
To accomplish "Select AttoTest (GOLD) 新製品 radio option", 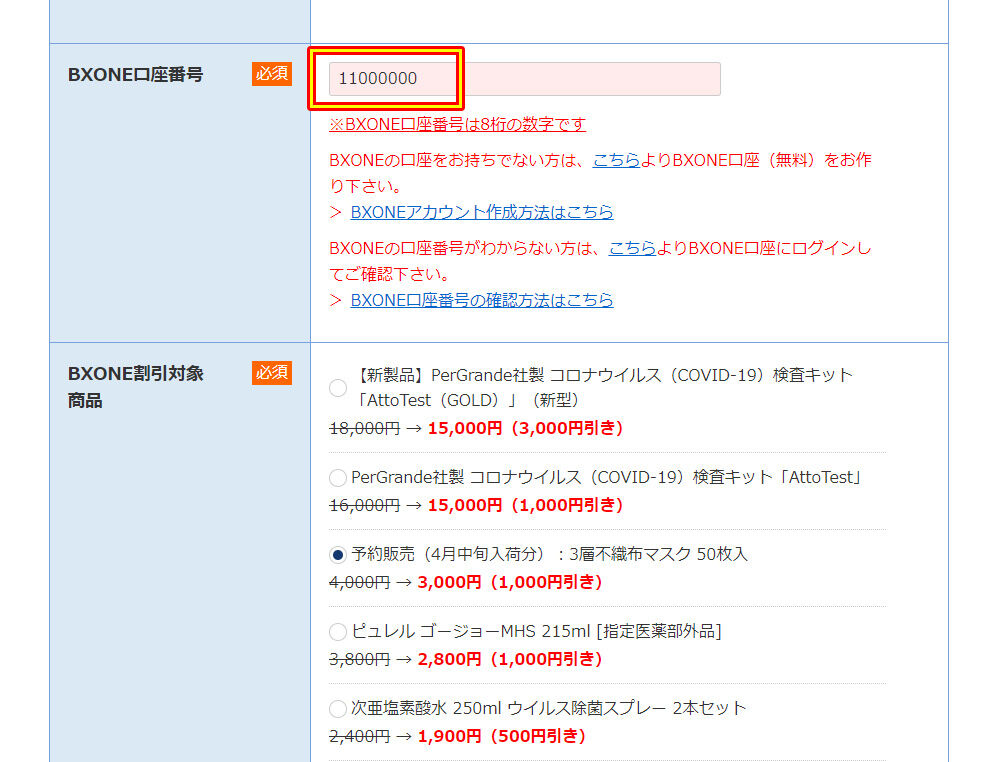I will (x=338, y=388).
